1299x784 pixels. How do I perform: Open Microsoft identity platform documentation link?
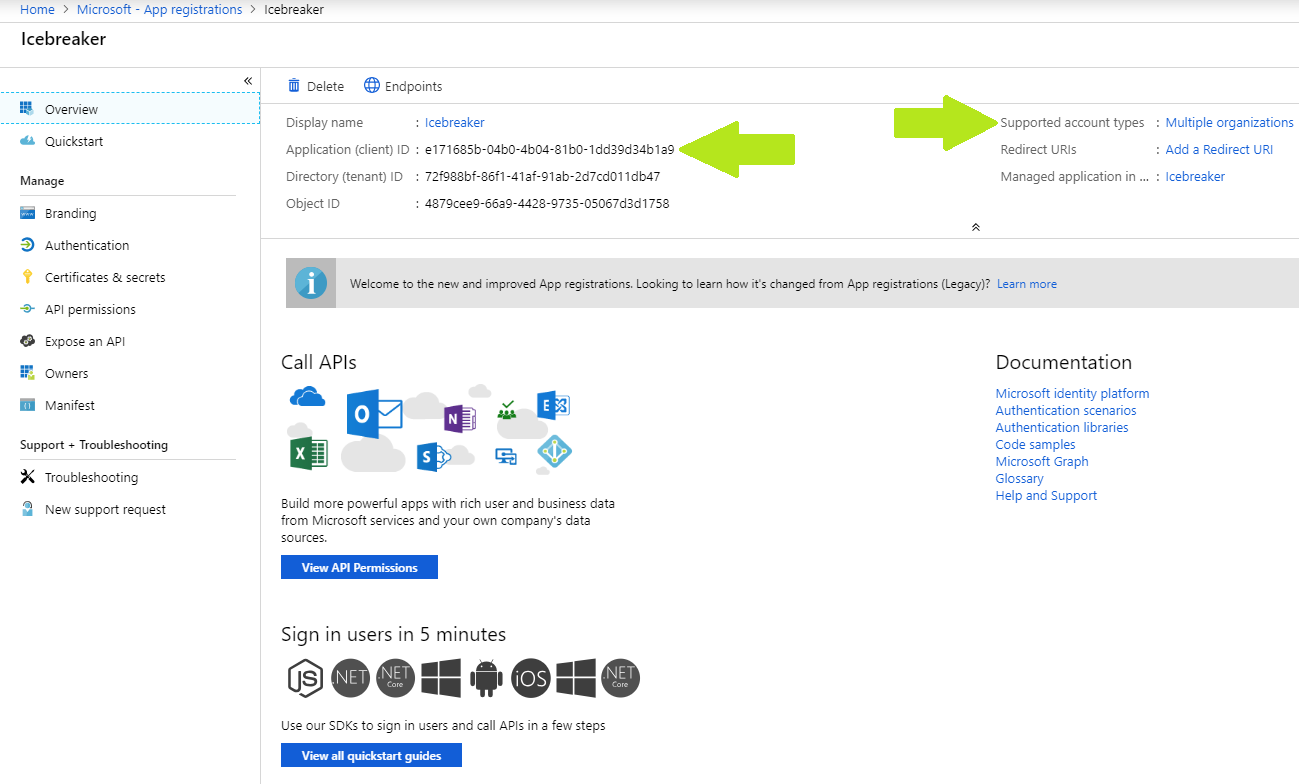point(1072,393)
